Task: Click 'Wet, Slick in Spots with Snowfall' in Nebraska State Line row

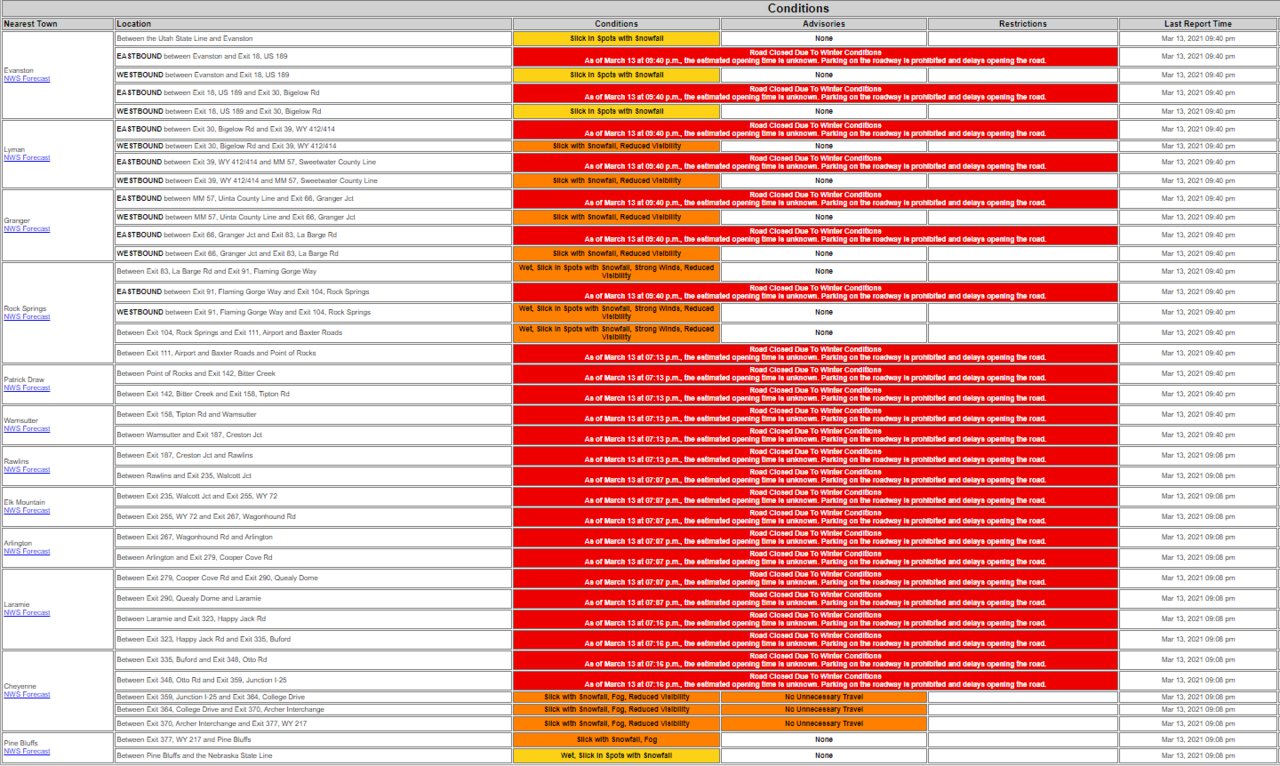Action: [617, 756]
